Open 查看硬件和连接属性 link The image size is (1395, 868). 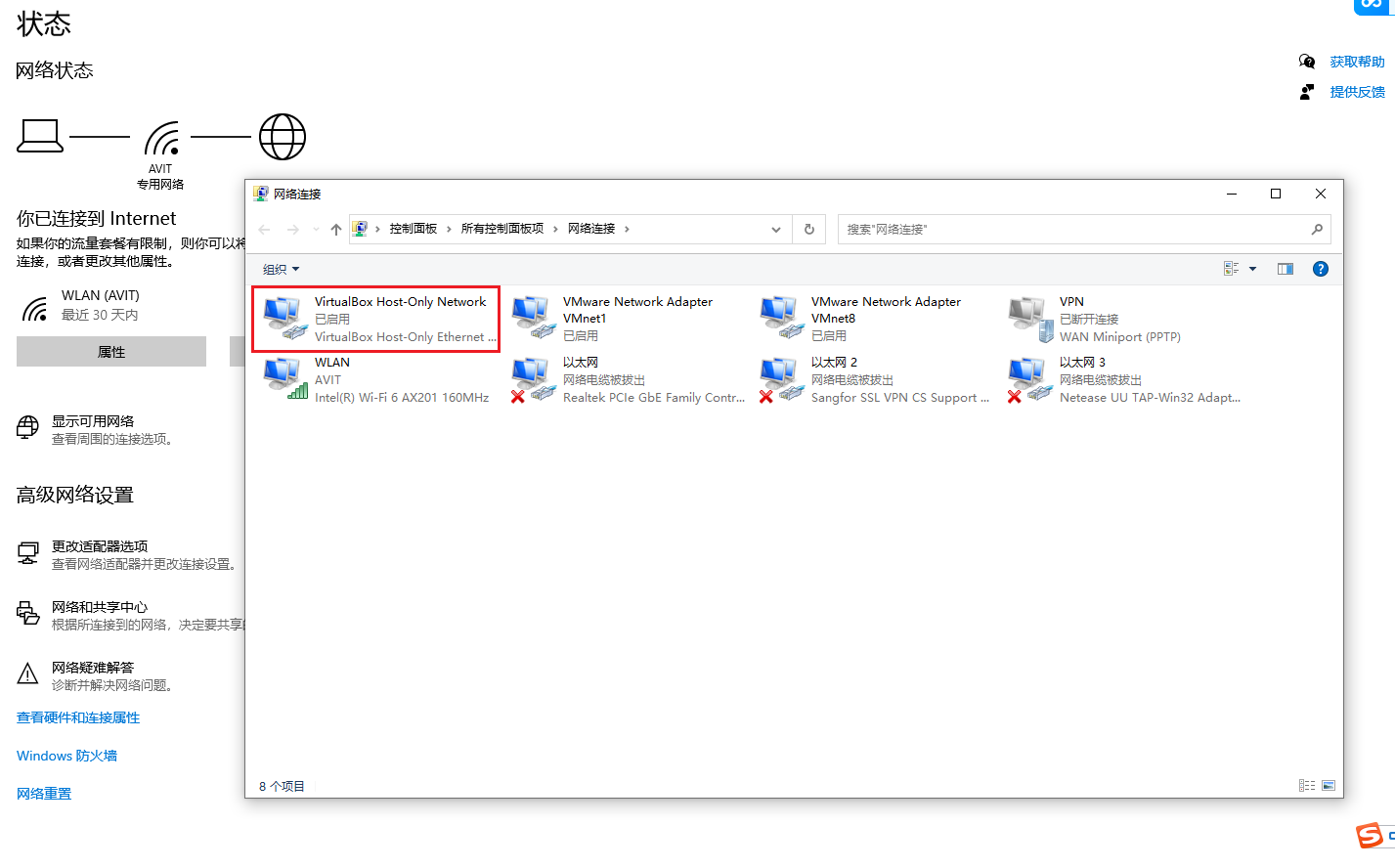tap(78, 717)
